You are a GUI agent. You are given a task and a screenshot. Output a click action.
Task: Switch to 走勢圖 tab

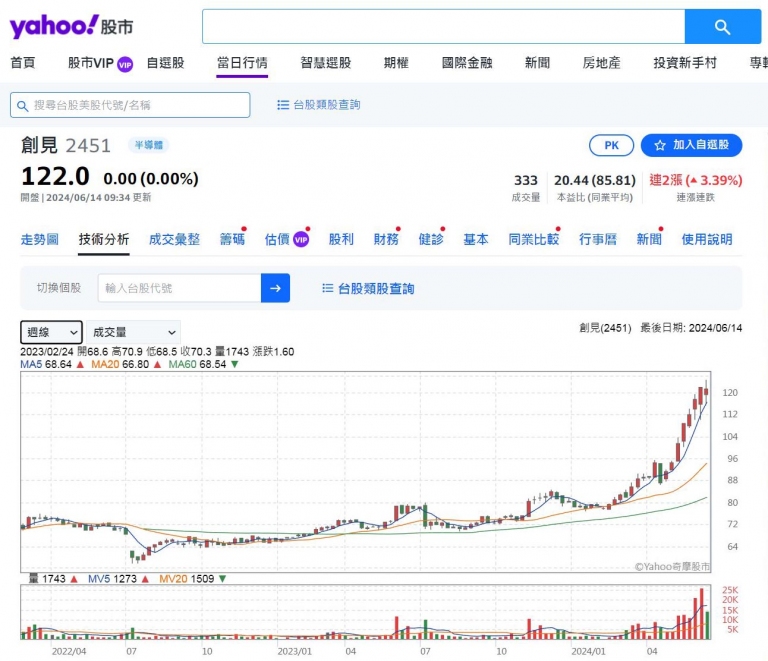(40, 239)
